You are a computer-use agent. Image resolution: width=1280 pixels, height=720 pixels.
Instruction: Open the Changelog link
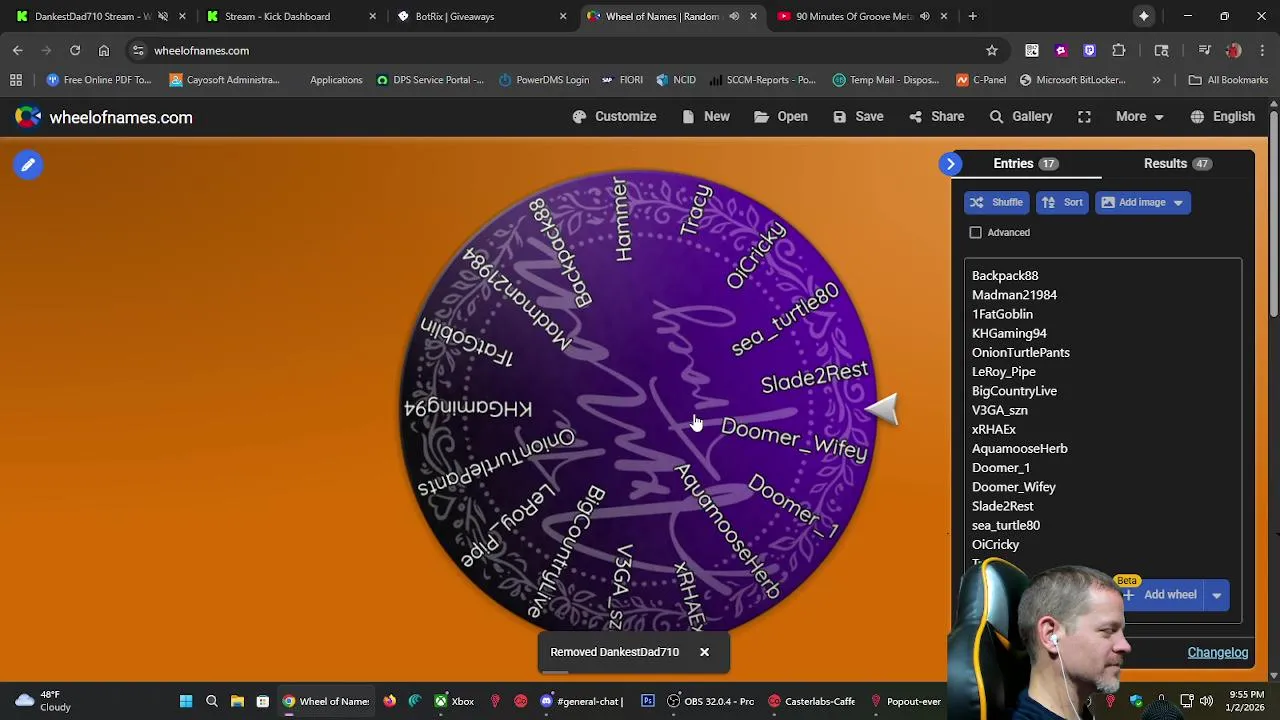[1218, 653]
